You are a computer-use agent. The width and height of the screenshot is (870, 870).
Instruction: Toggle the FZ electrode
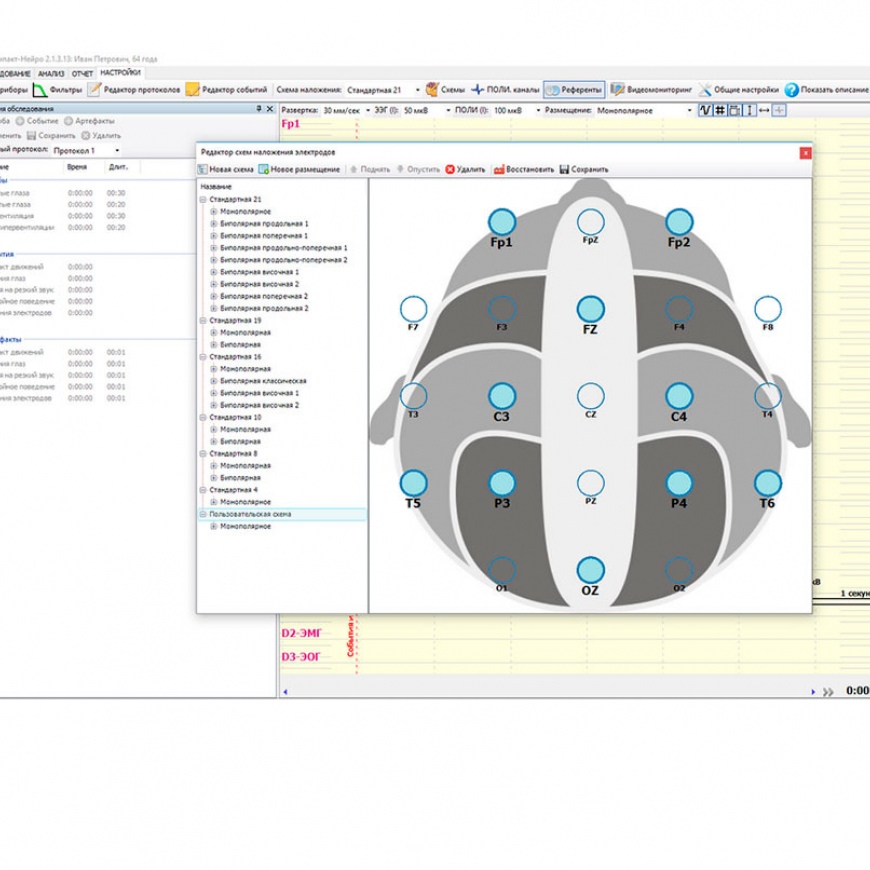(x=590, y=309)
